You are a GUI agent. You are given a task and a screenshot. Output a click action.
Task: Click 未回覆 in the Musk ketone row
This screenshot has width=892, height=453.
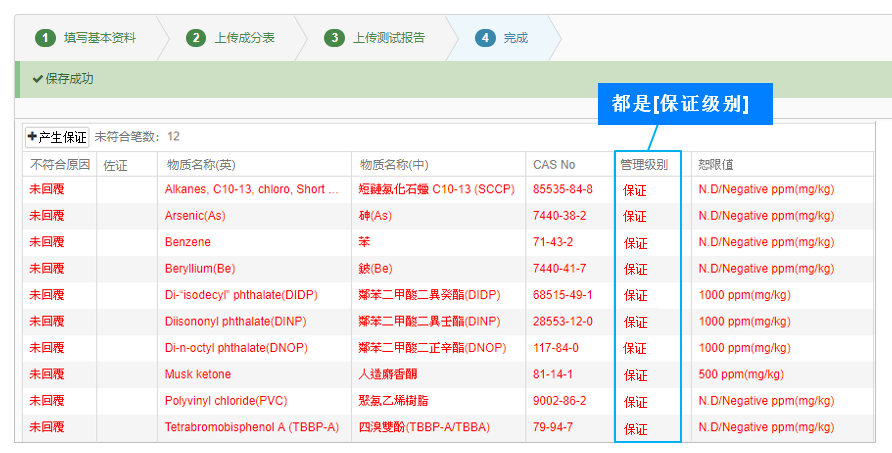(x=47, y=374)
